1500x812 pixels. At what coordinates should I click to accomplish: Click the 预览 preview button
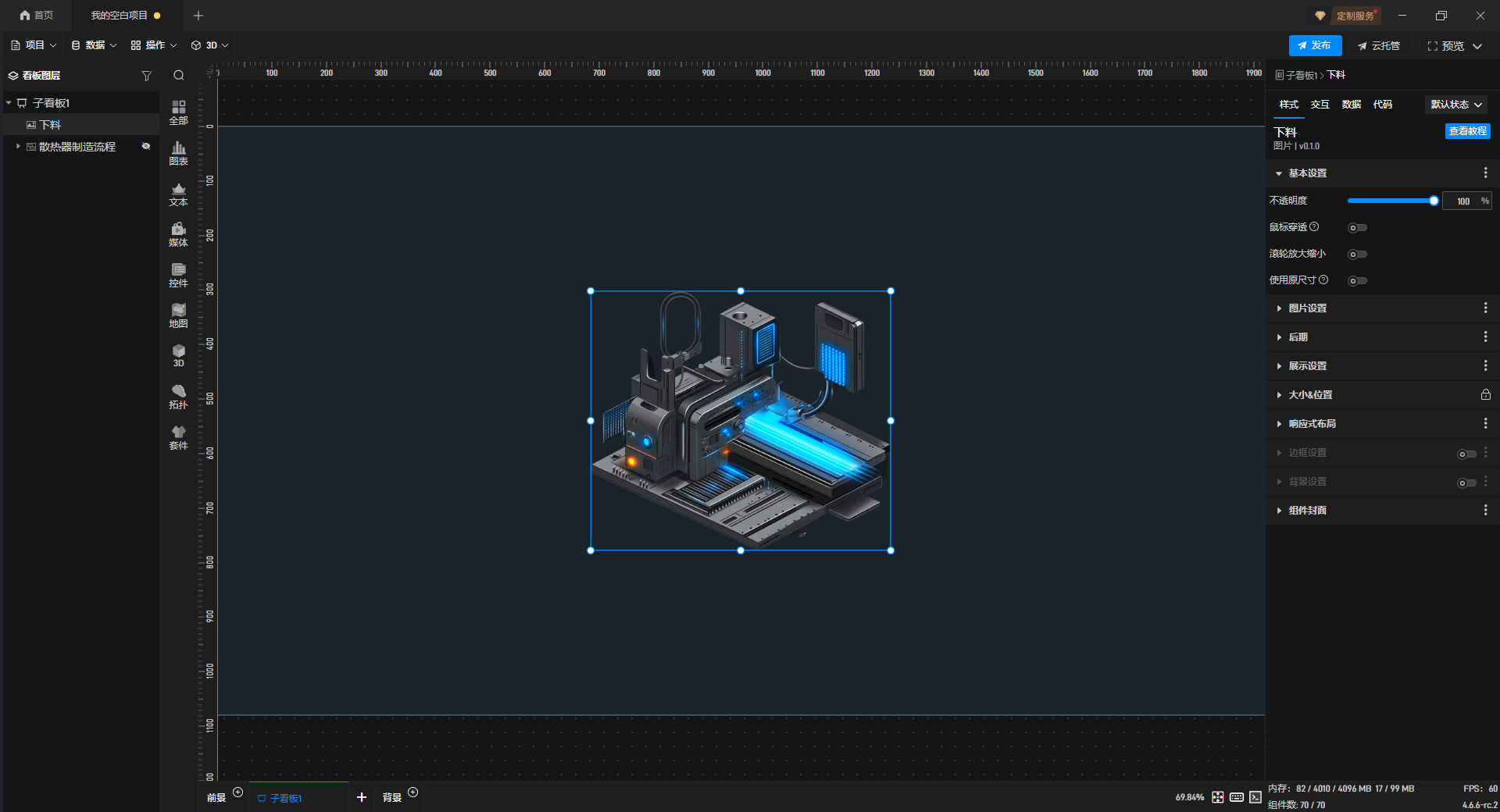(x=1446, y=46)
